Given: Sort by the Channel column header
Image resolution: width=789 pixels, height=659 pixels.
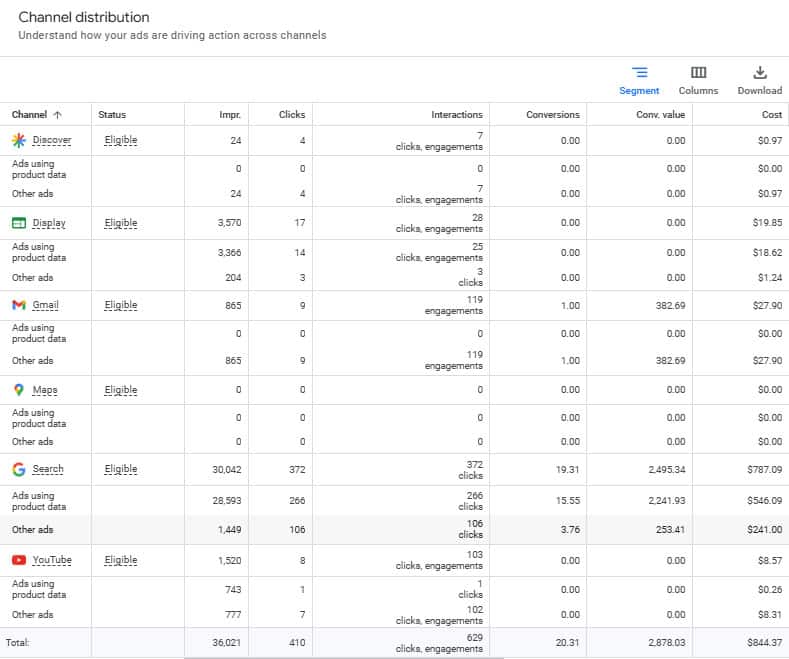Looking at the screenshot, I should [x=30, y=115].
